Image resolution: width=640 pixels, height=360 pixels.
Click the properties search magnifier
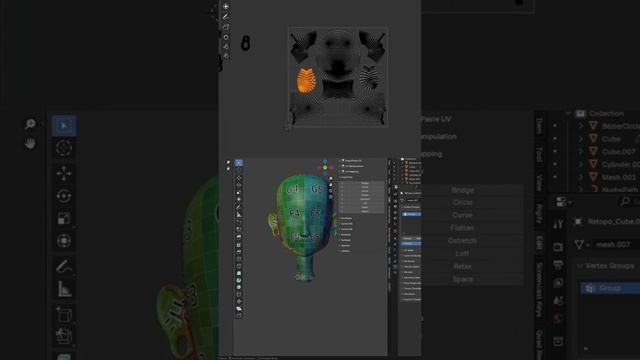coord(625,201)
